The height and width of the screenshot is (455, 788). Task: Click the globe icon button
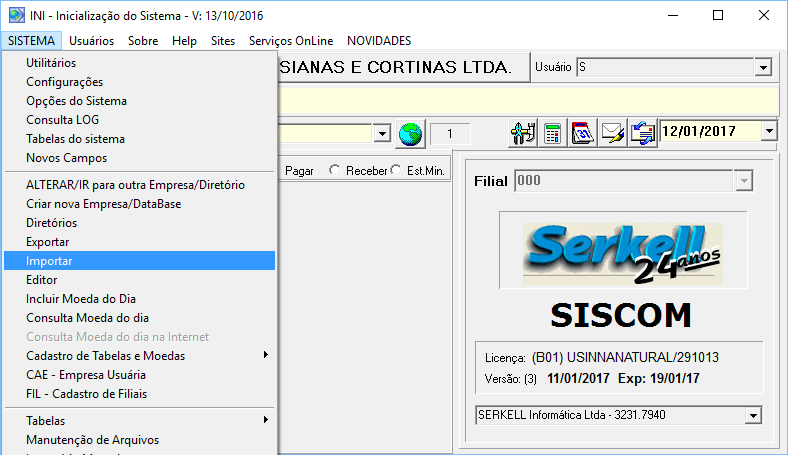pyautogui.click(x=411, y=134)
